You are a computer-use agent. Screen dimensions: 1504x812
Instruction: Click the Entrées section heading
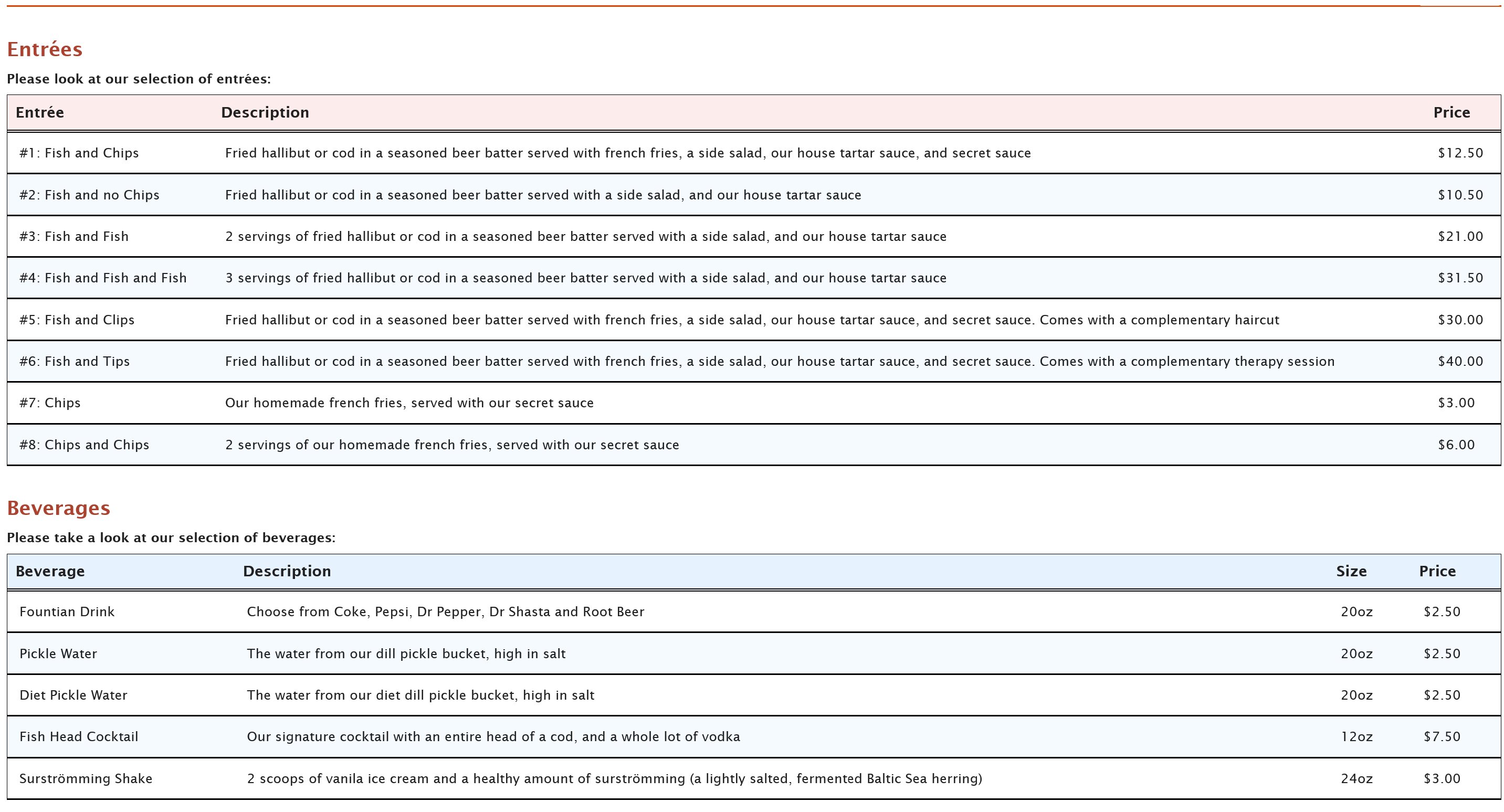(45, 49)
